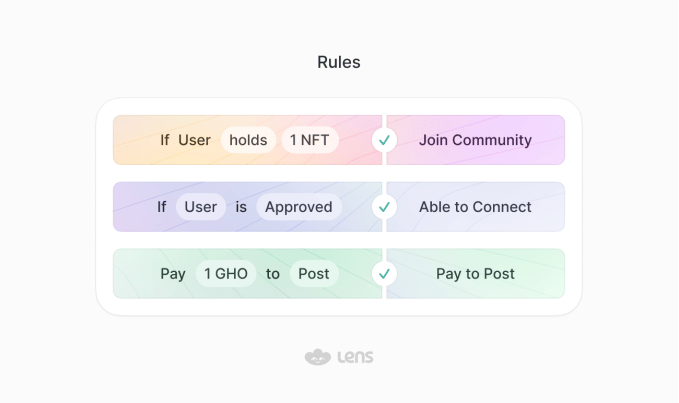Select the "Post" pill after "to"
This screenshot has width=679, height=403.
coord(314,273)
